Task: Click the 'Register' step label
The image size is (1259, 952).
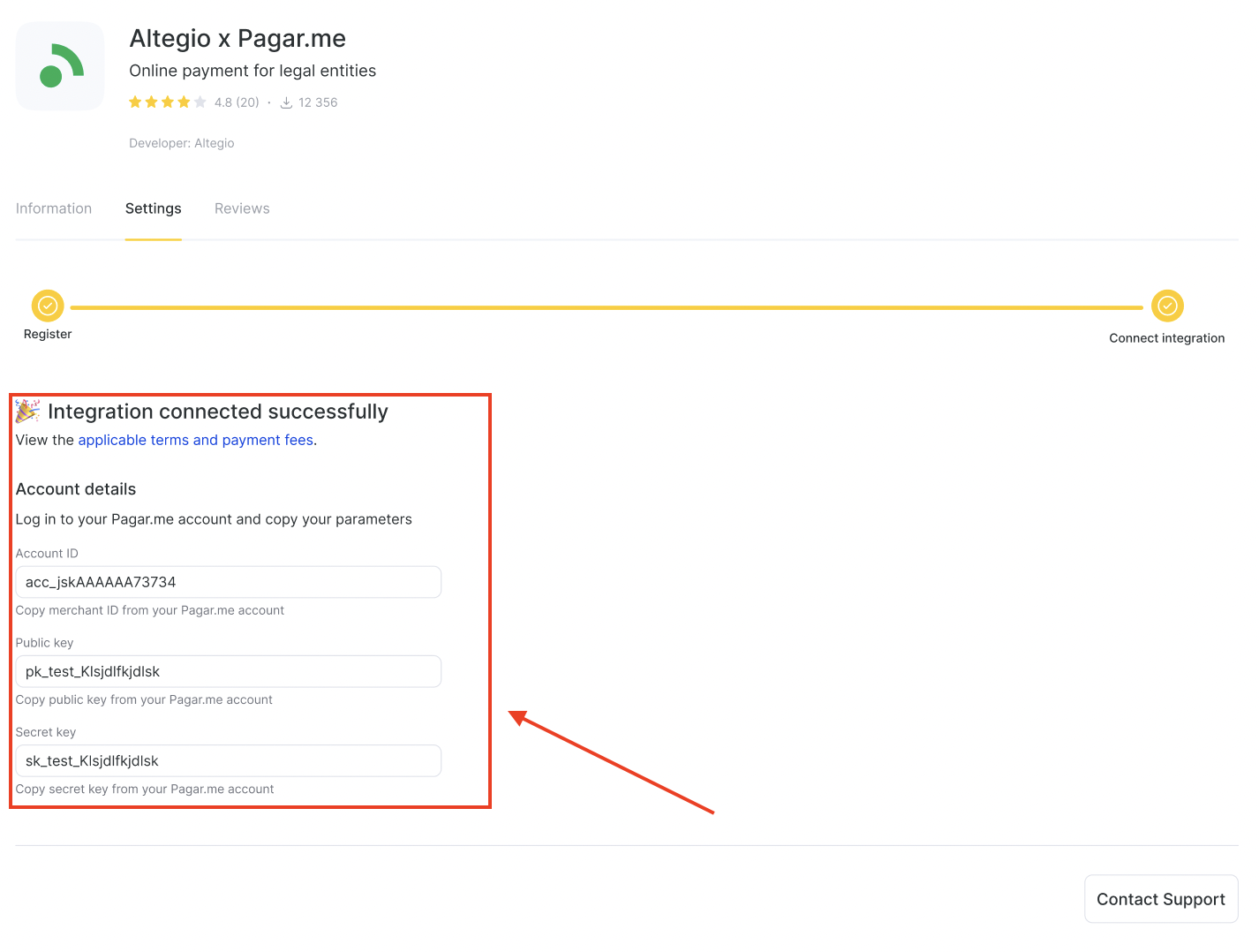Action: point(48,334)
